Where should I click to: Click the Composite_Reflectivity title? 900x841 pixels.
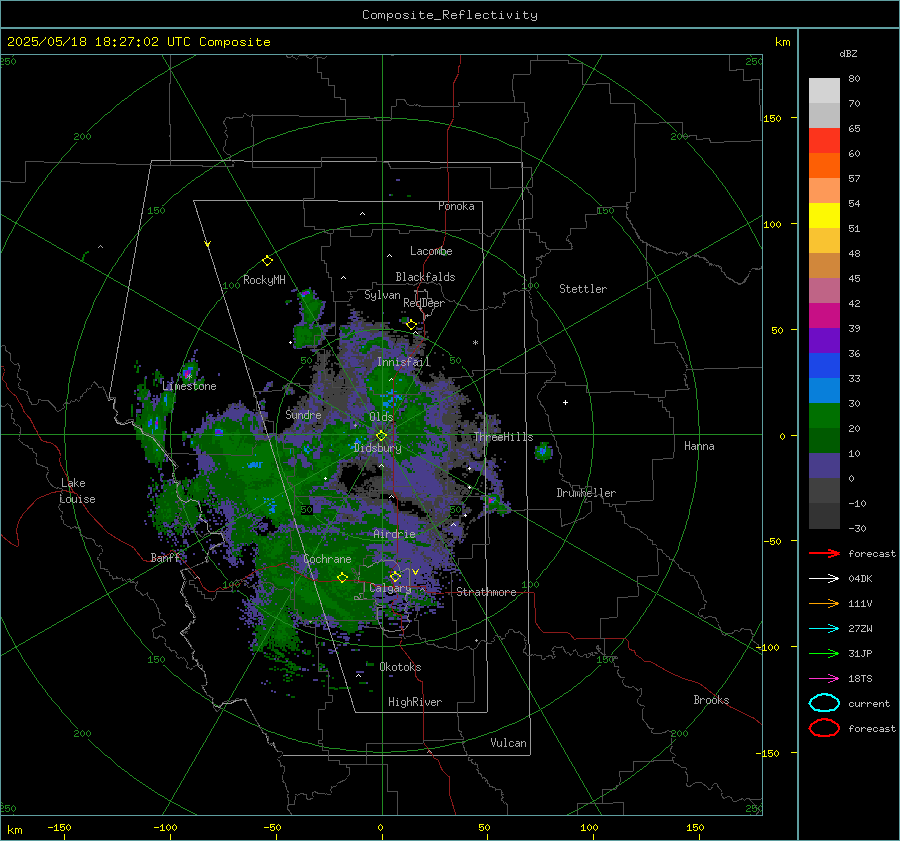(x=450, y=15)
